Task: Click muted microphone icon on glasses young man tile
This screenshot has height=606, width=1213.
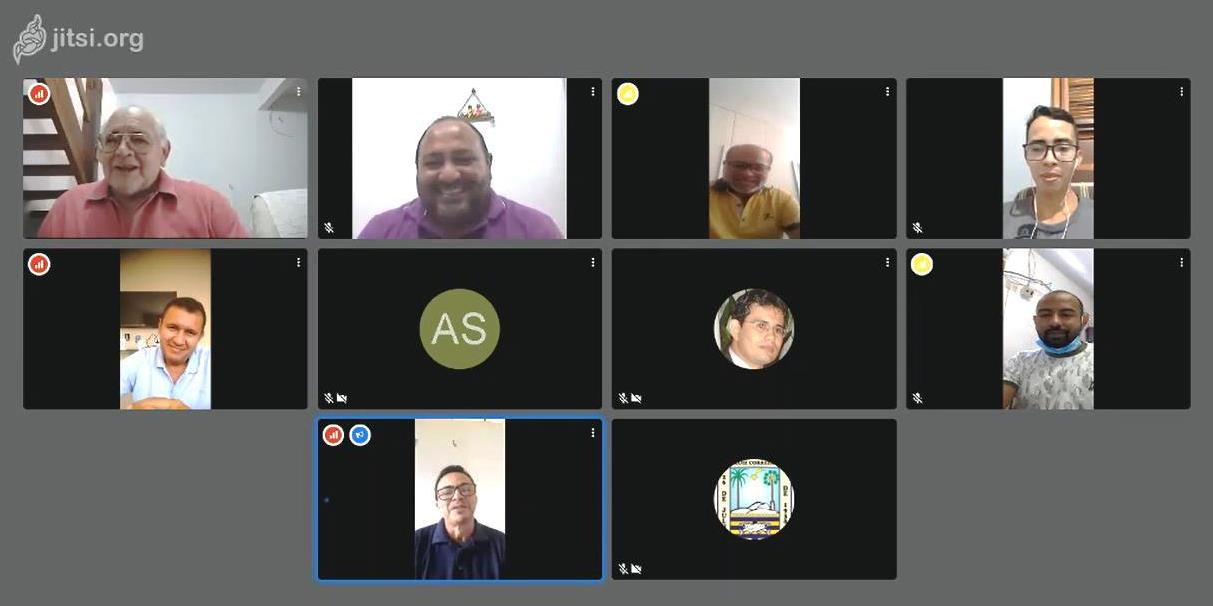Action: [917, 228]
